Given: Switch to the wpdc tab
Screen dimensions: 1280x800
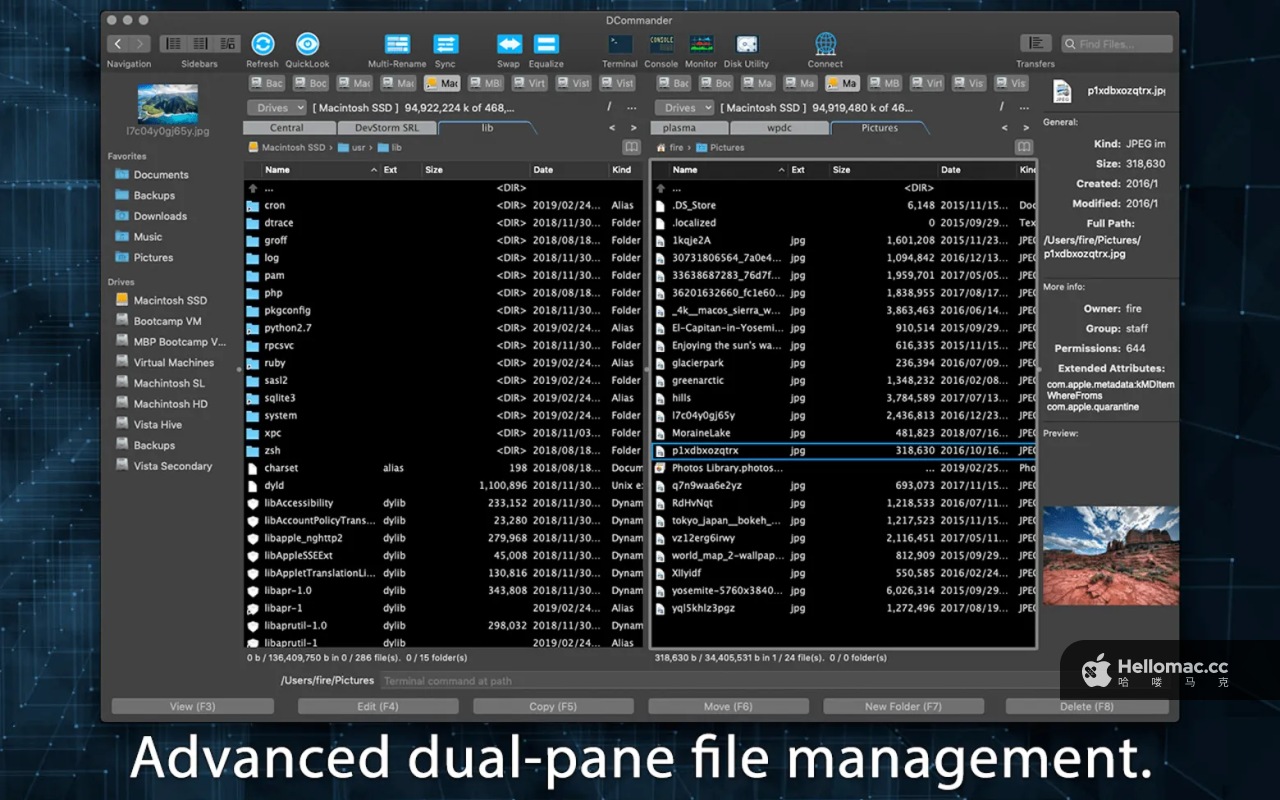Looking at the screenshot, I should coord(779,128).
